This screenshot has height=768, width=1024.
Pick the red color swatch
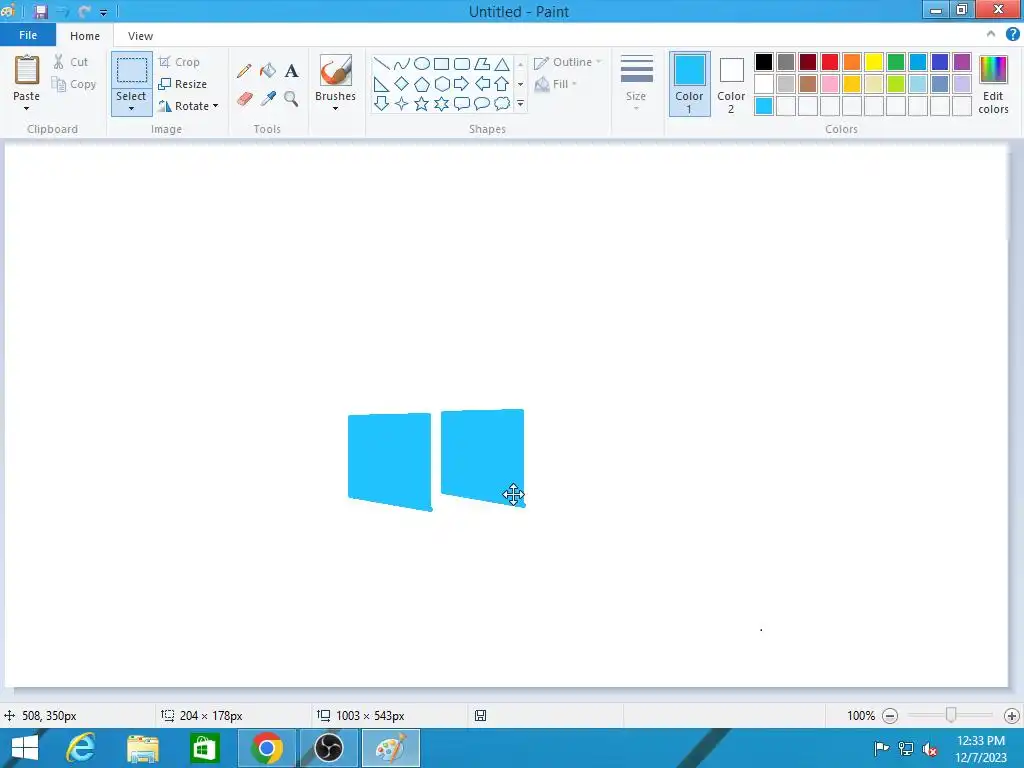tap(829, 62)
